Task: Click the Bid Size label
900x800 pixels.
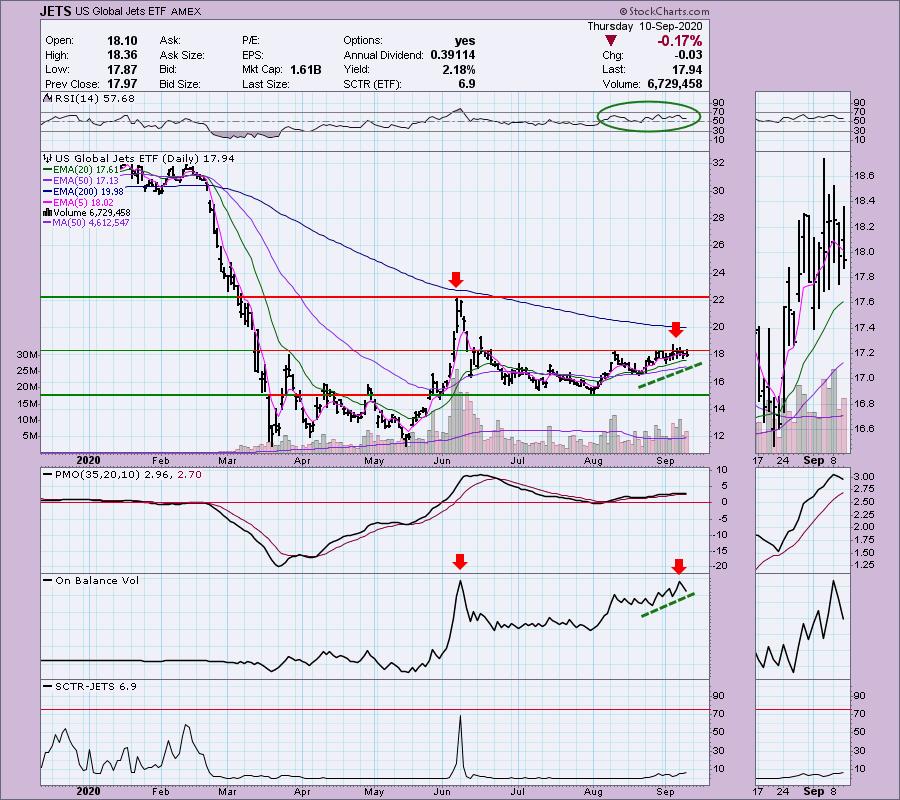Action: tap(180, 84)
